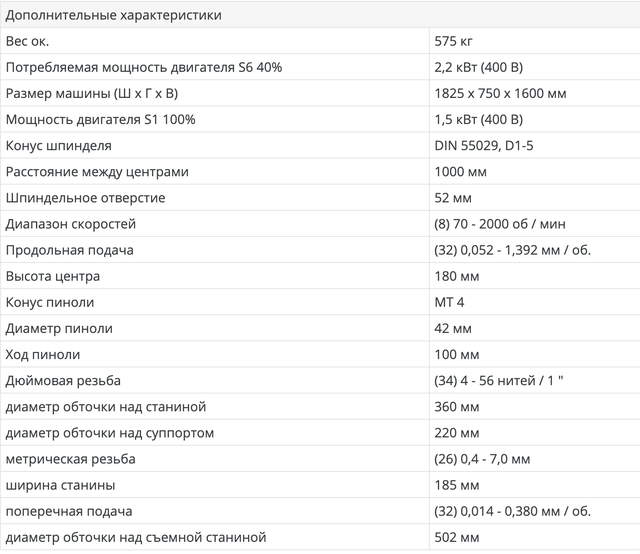This screenshot has width=640, height=554.
Task: Select the 'Мощность двигателя S1 100%' label
Action: click(100, 119)
